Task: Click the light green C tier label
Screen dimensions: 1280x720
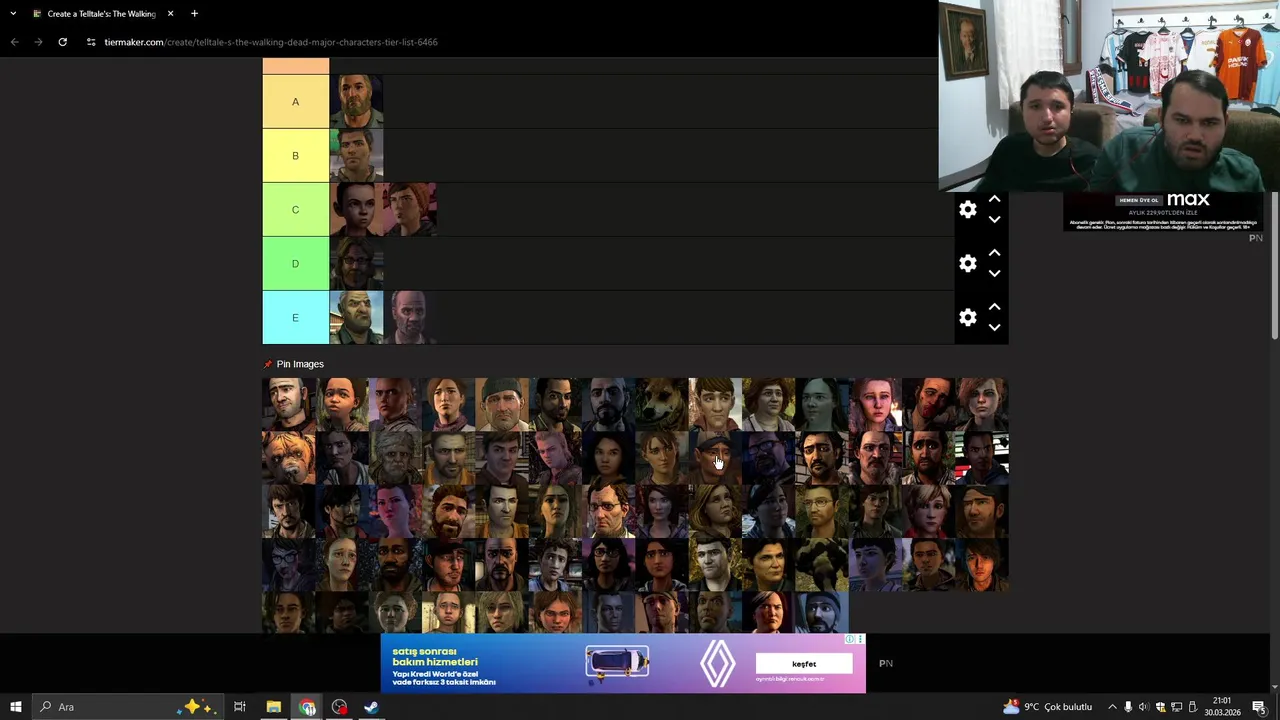Action: click(x=295, y=210)
